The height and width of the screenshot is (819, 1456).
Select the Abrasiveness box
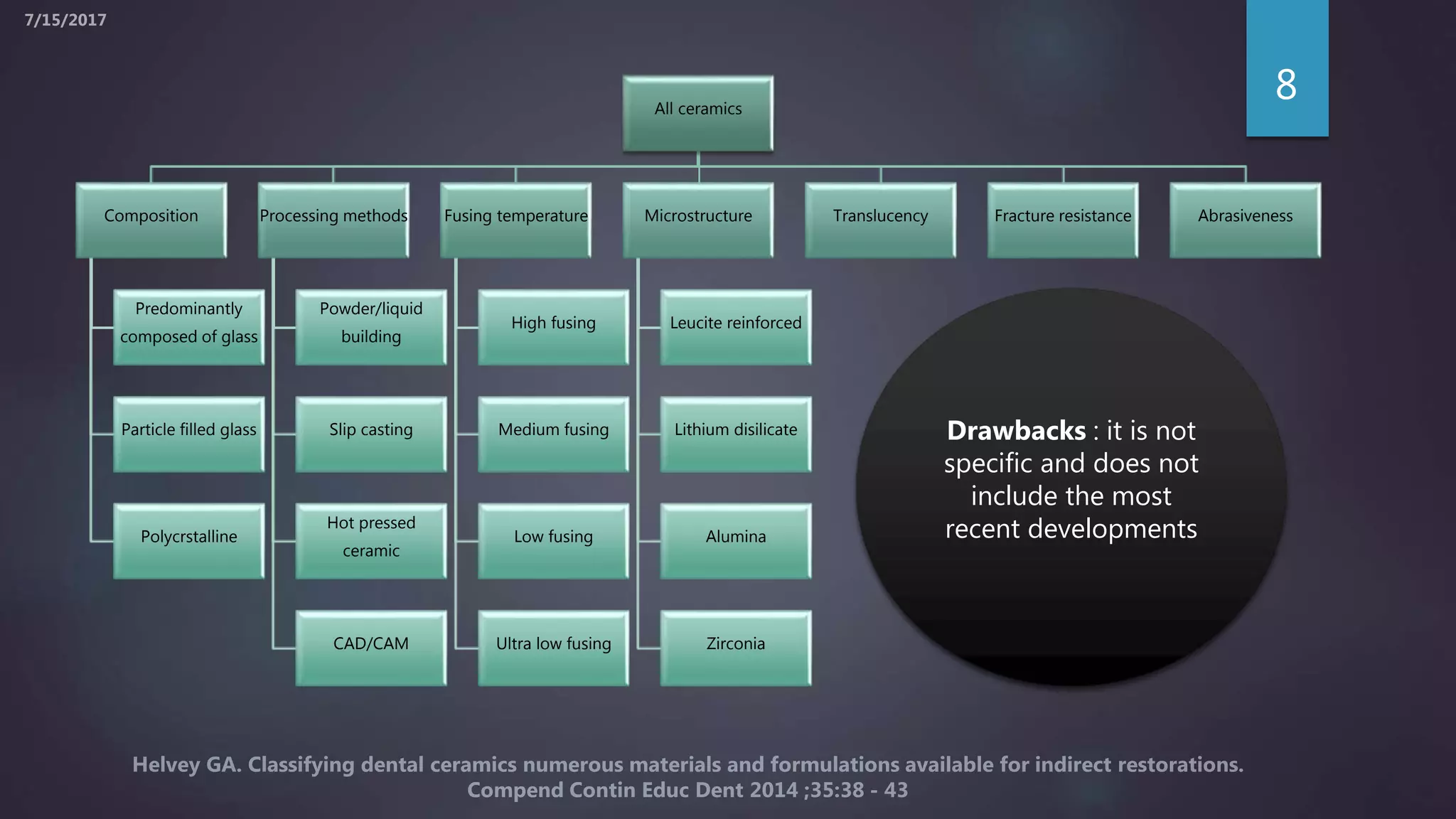click(x=1245, y=220)
